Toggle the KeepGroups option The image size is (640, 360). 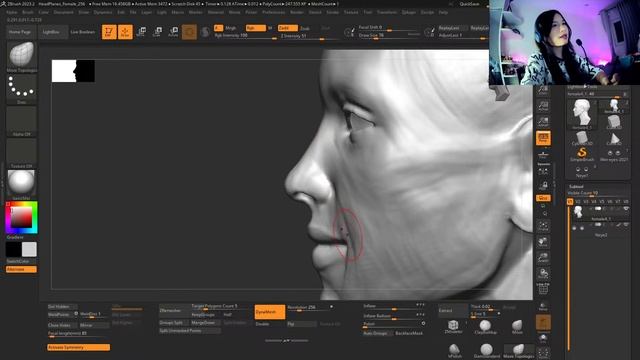203,315
